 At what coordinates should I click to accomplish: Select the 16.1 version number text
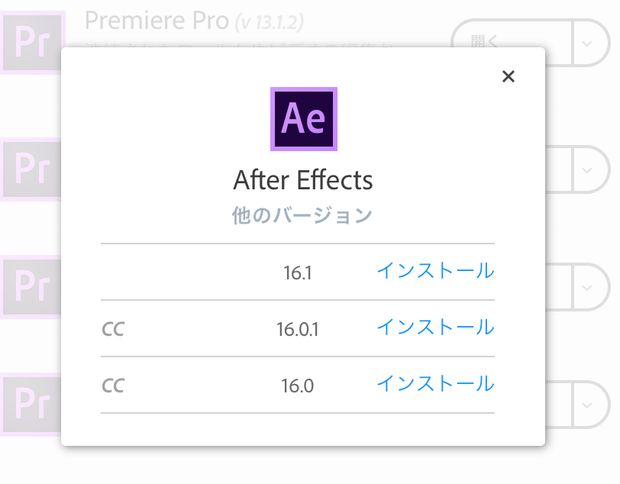pyautogui.click(x=297, y=273)
